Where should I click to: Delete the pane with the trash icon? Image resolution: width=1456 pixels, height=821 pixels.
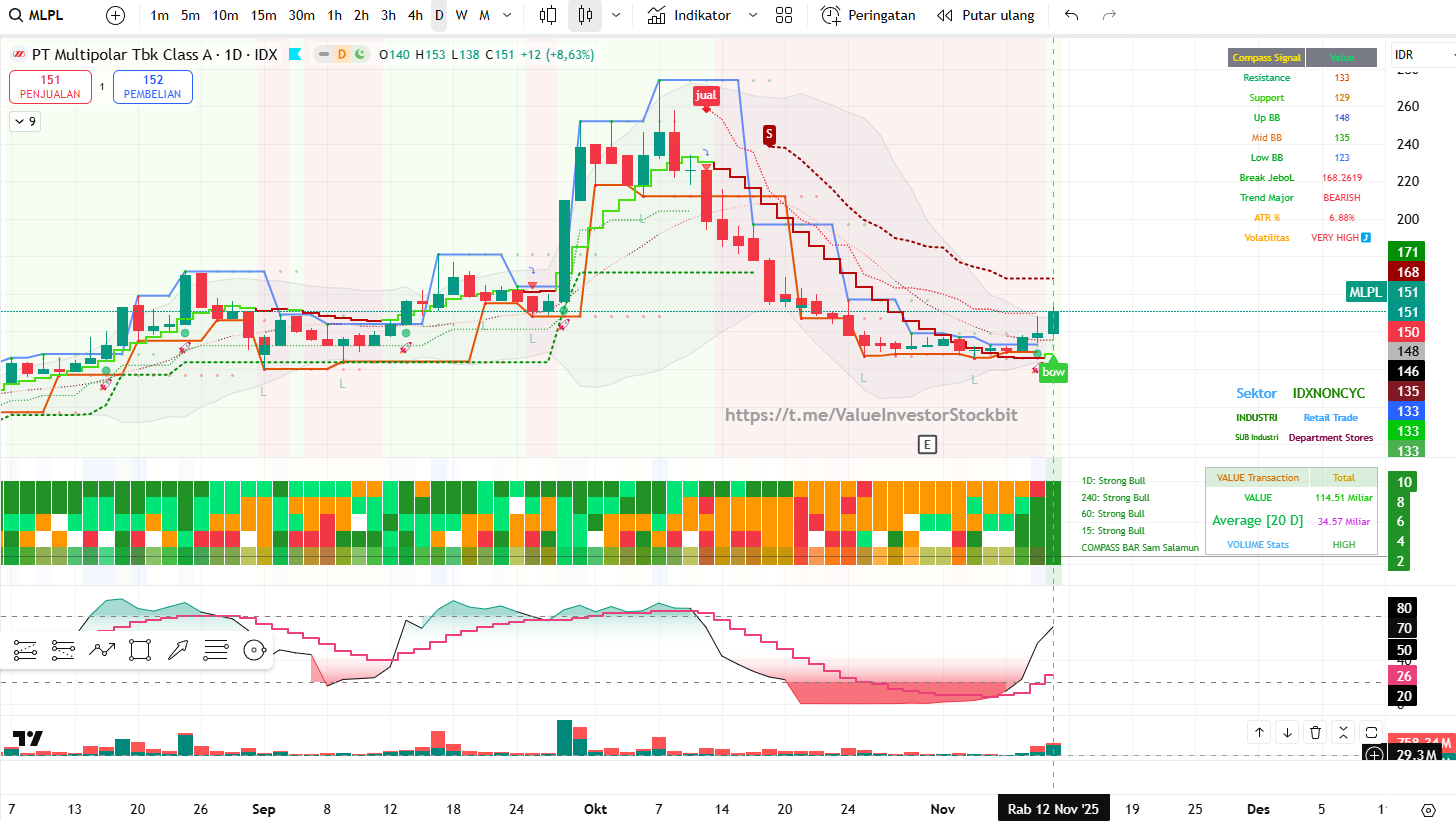pos(1316,732)
